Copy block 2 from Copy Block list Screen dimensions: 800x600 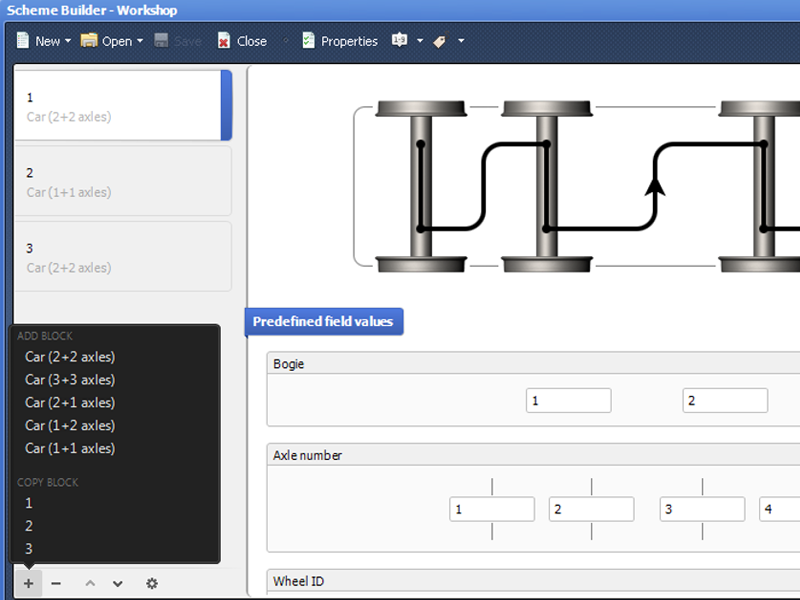pos(29,526)
